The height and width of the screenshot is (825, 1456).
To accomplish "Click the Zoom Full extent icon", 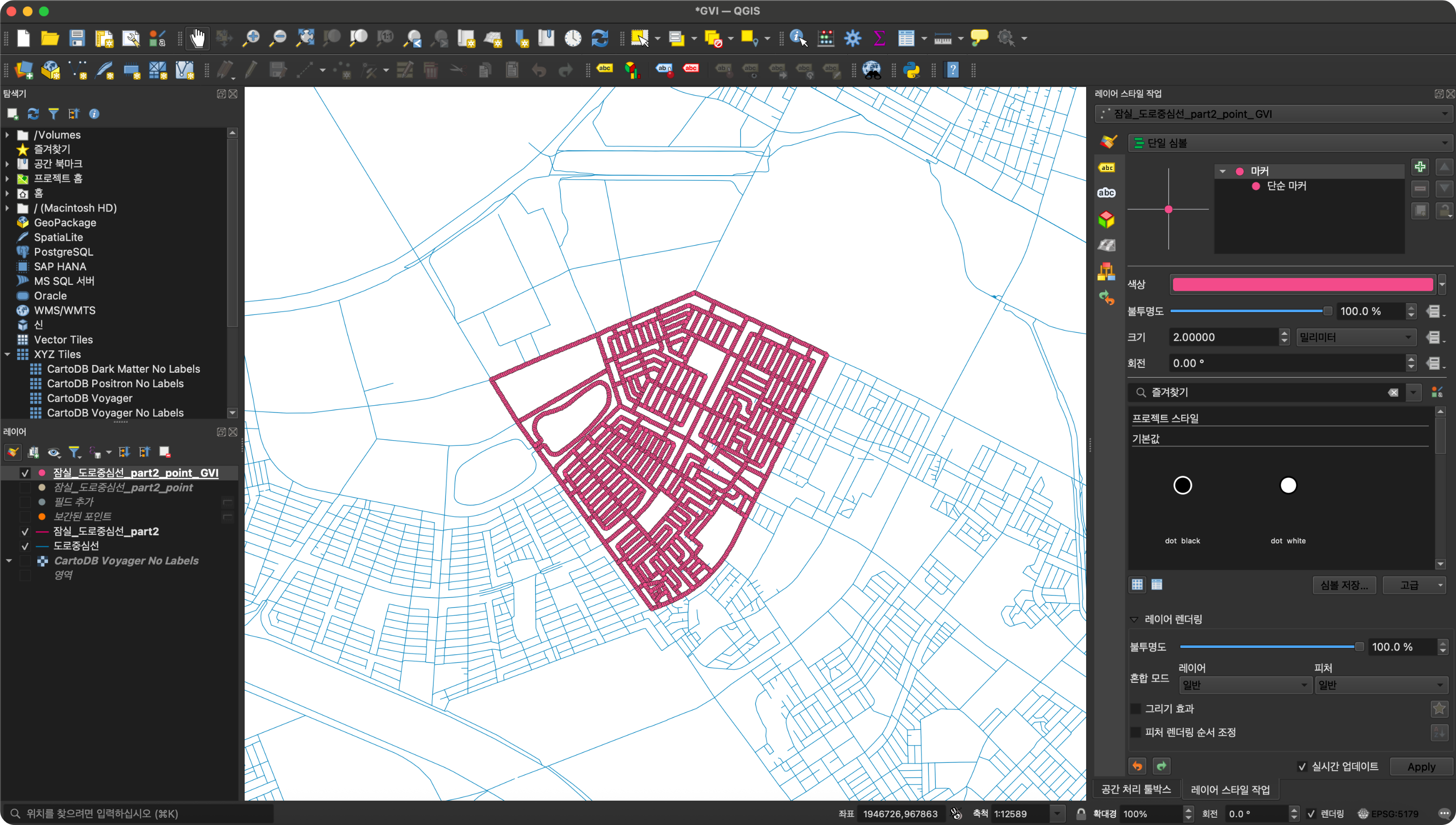I will pos(305,38).
